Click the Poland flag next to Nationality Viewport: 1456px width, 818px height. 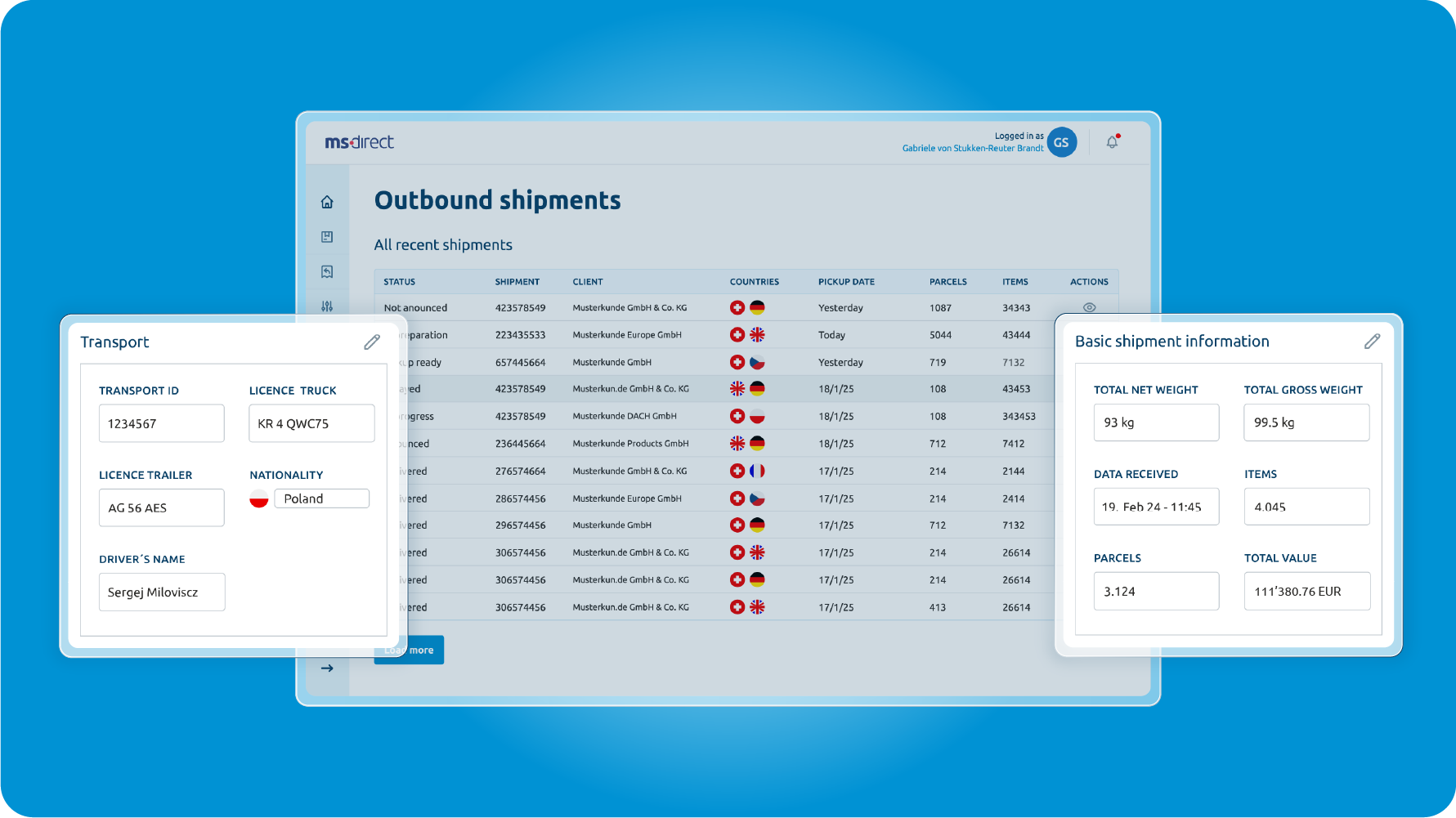(x=259, y=498)
